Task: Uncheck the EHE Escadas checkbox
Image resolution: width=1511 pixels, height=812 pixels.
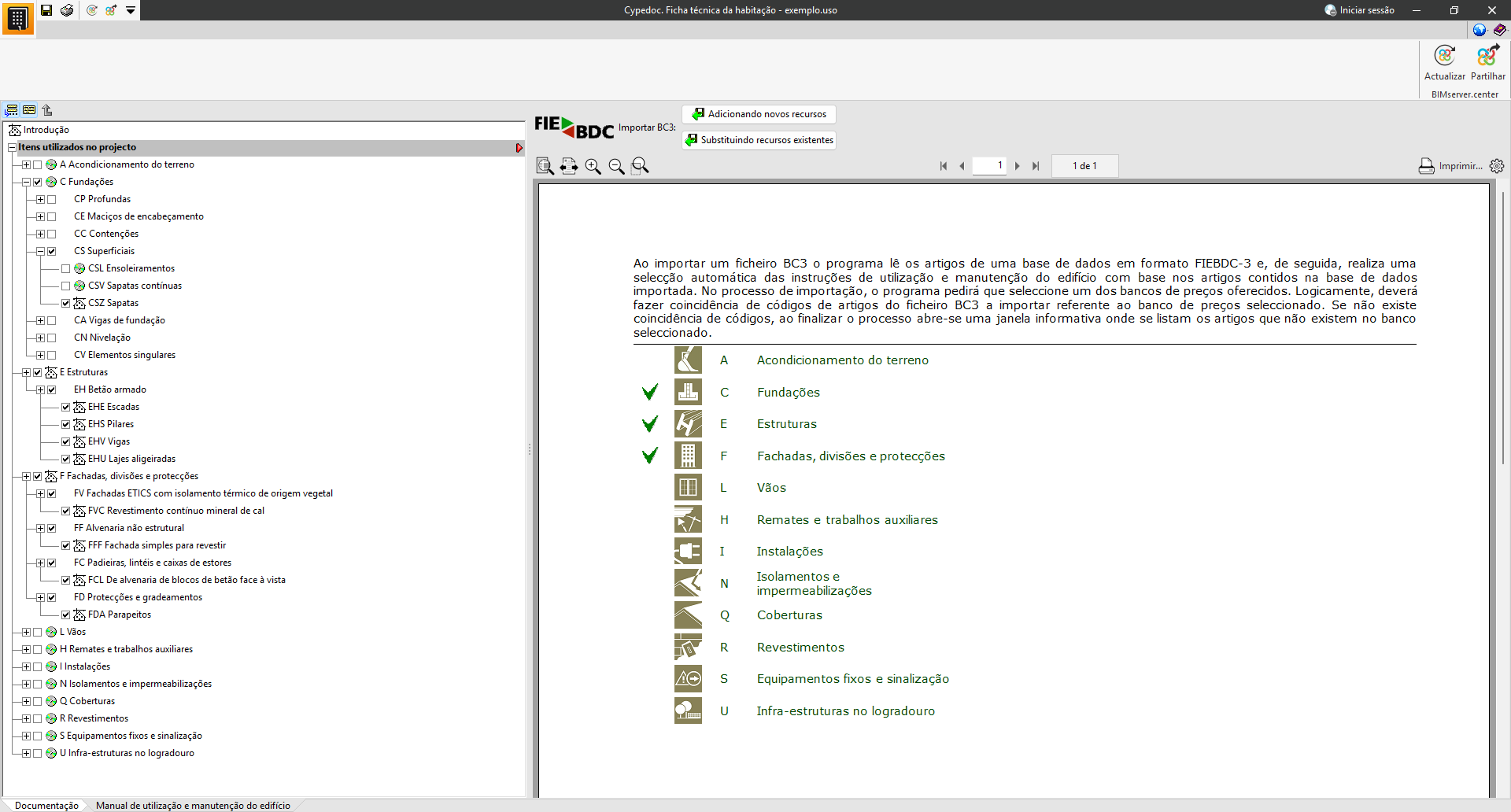Action: click(66, 408)
